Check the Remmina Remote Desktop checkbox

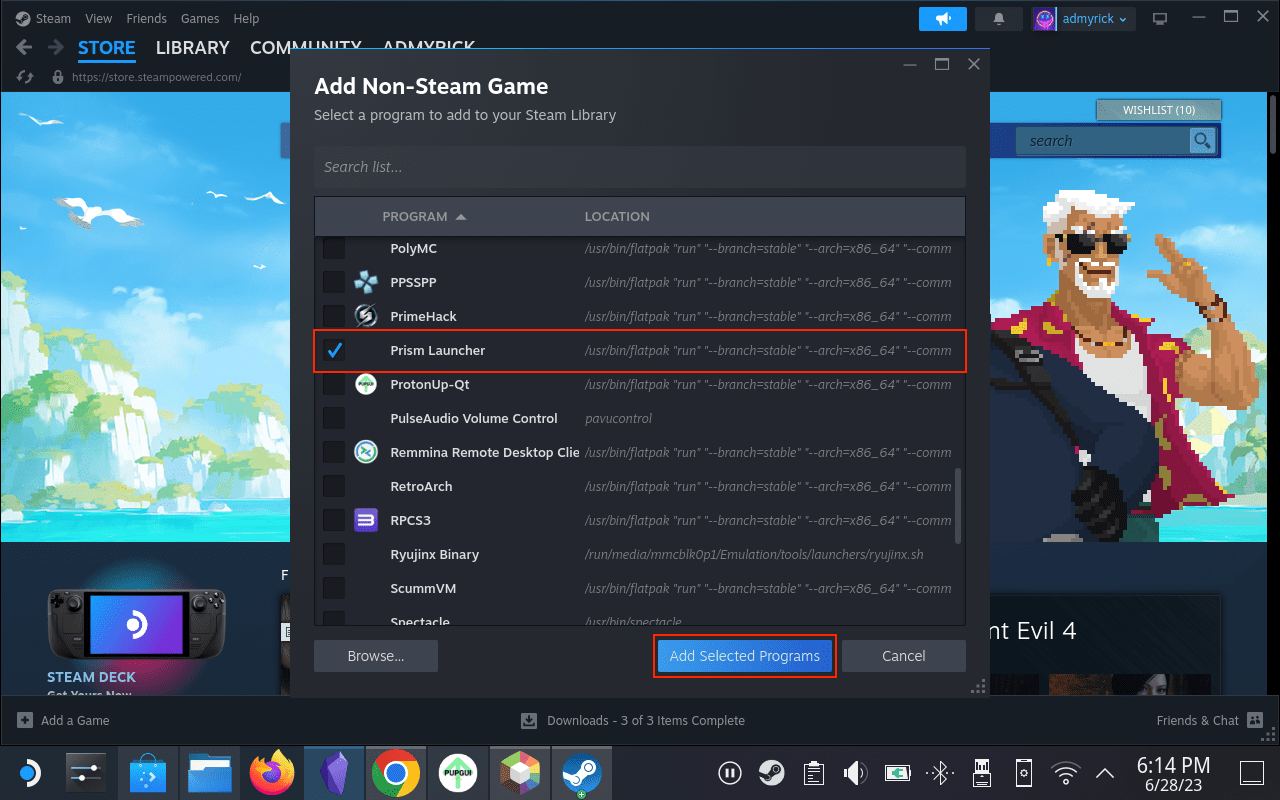click(x=334, y=452)
